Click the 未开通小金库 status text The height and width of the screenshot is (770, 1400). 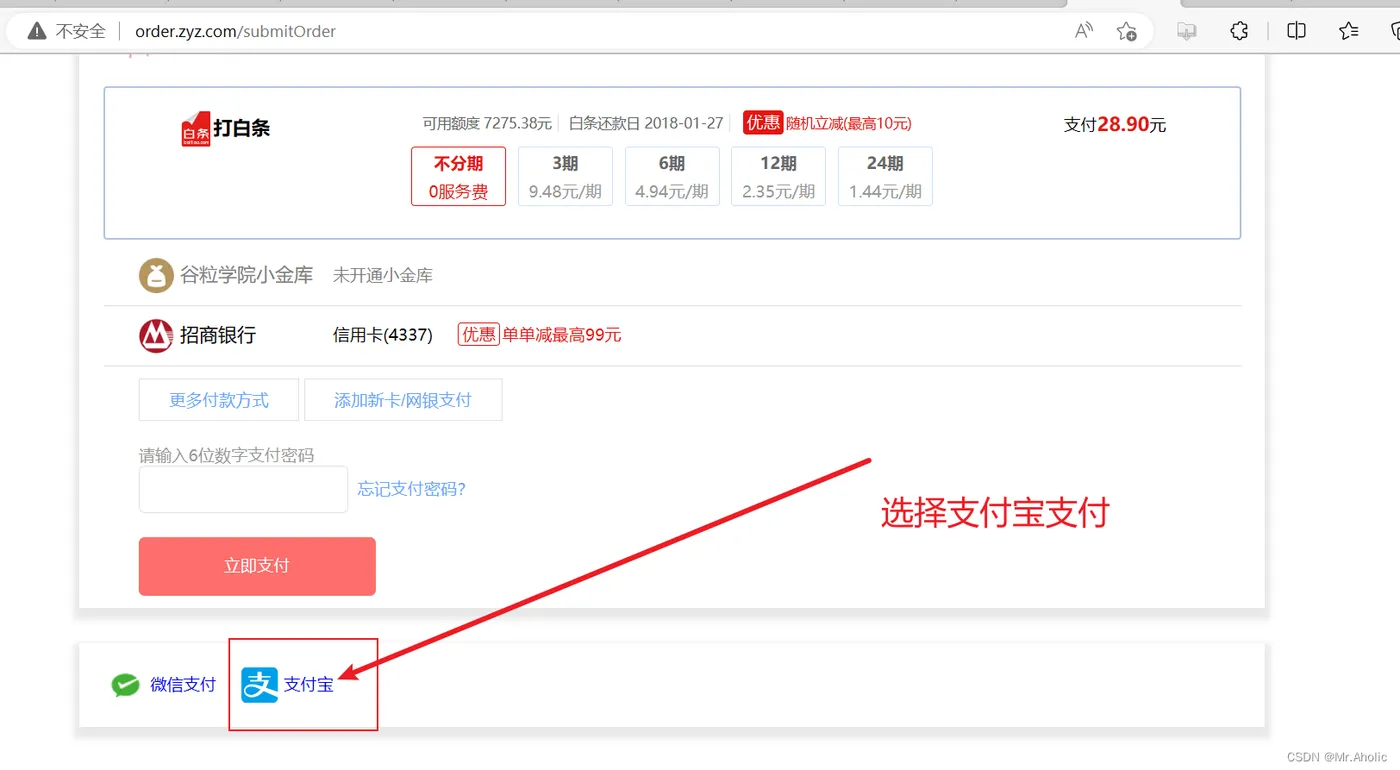pos(383,275)
